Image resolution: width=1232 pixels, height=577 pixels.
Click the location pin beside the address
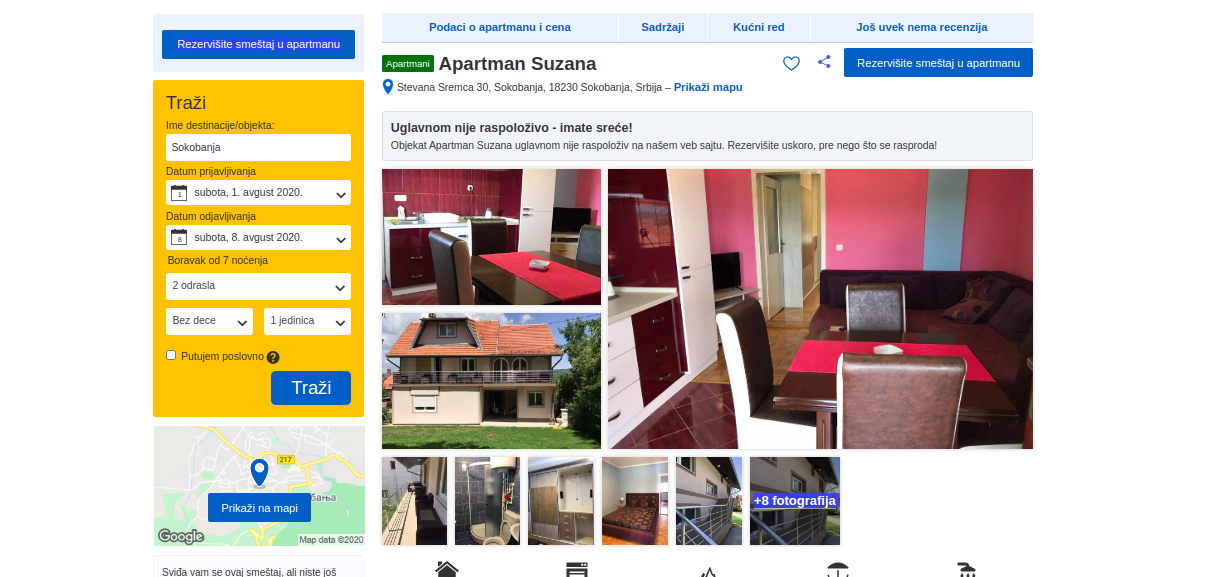click(388, 87)
